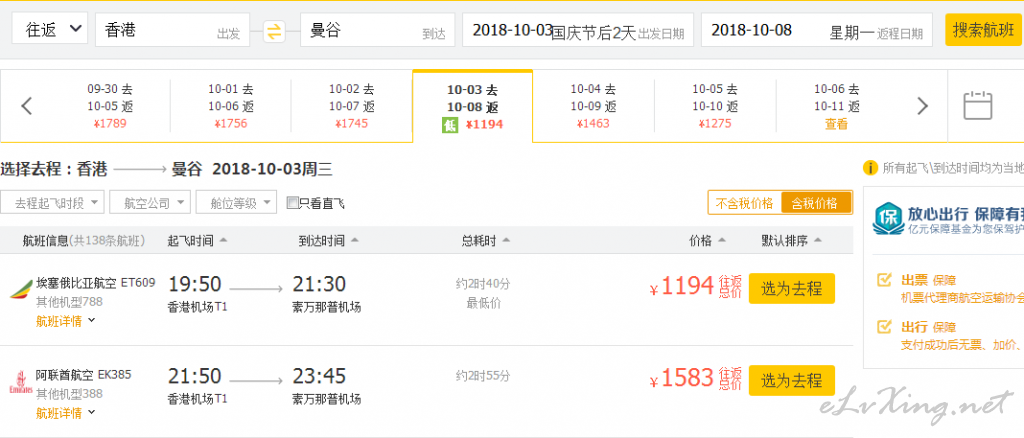1024x438 pixels.
Task: Click the orange info icon about local times
Action: click(870, 168)
